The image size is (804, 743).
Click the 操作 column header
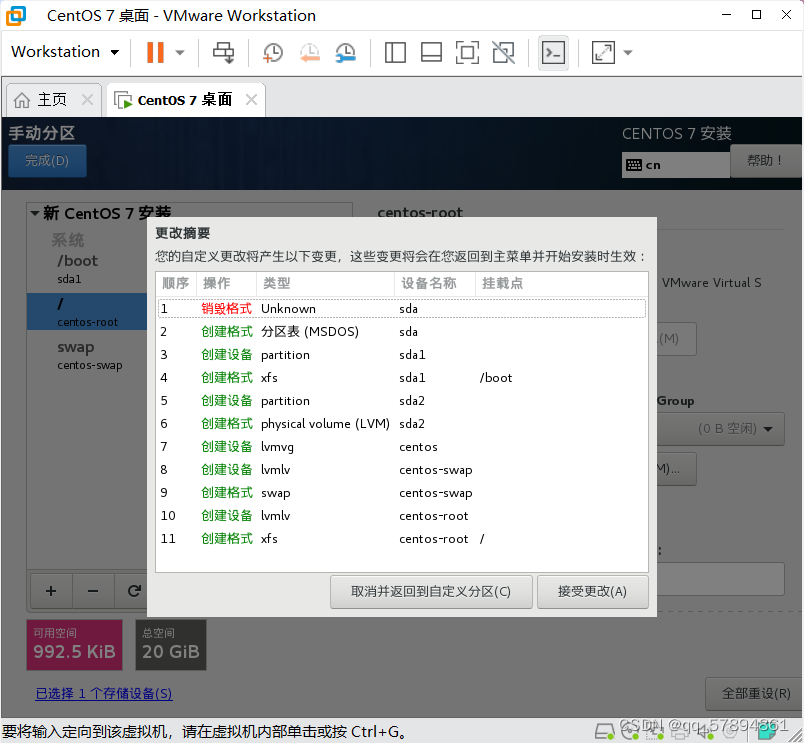coord(226,283)
